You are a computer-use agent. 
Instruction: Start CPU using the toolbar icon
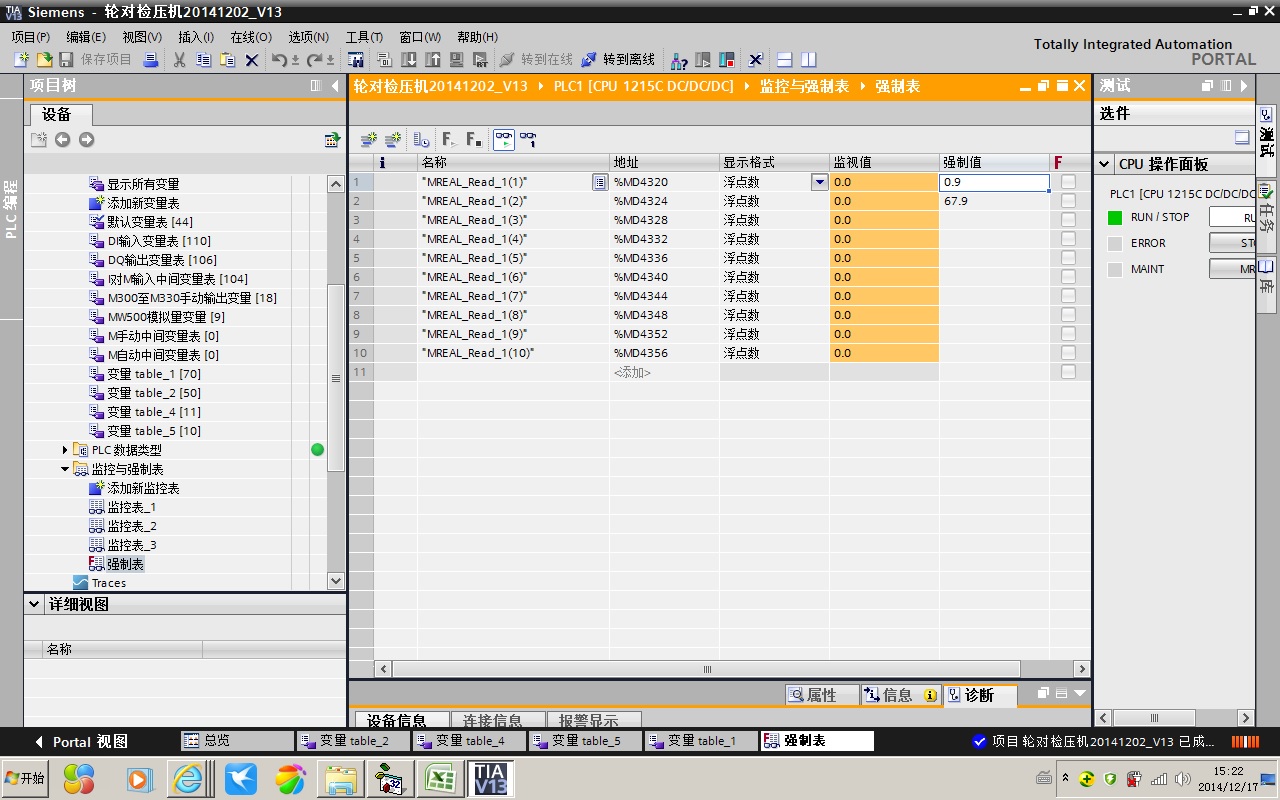click(703, 60)
